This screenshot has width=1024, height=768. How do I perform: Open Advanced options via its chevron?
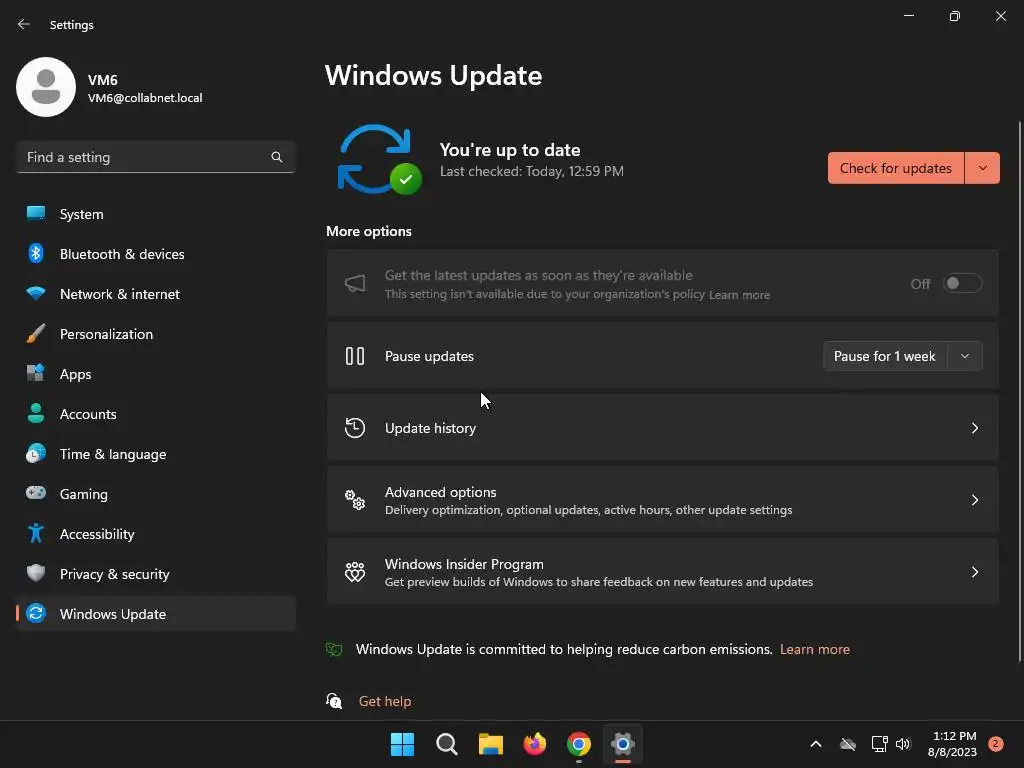(974, 500)
